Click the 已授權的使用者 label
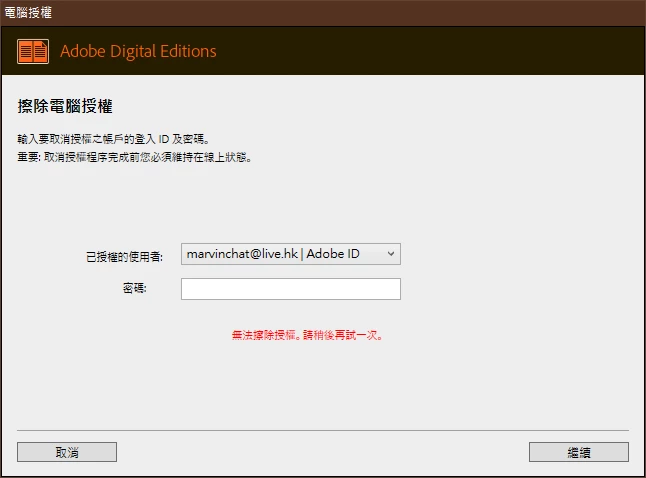Screen dimensions: 646x478 pos(124,257)
